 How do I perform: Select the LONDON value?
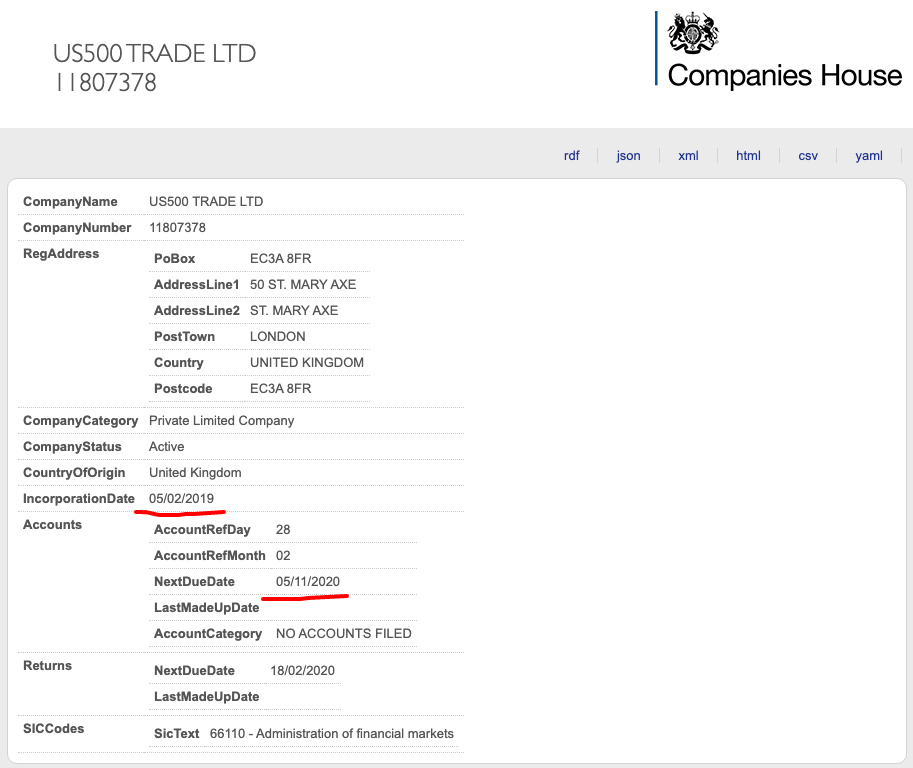(278, 337)
